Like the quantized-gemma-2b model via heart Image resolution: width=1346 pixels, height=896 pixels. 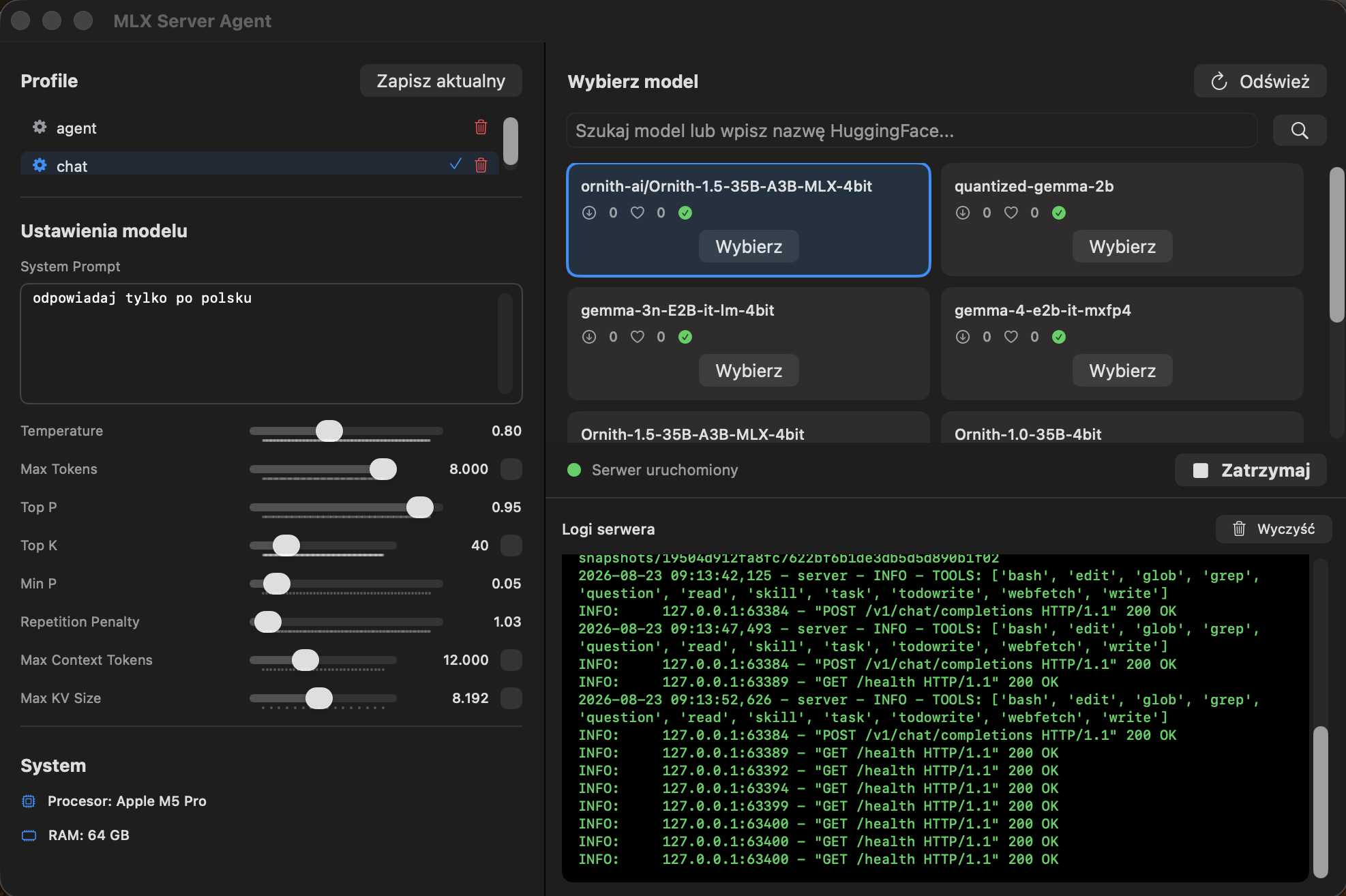[1011, 213]
